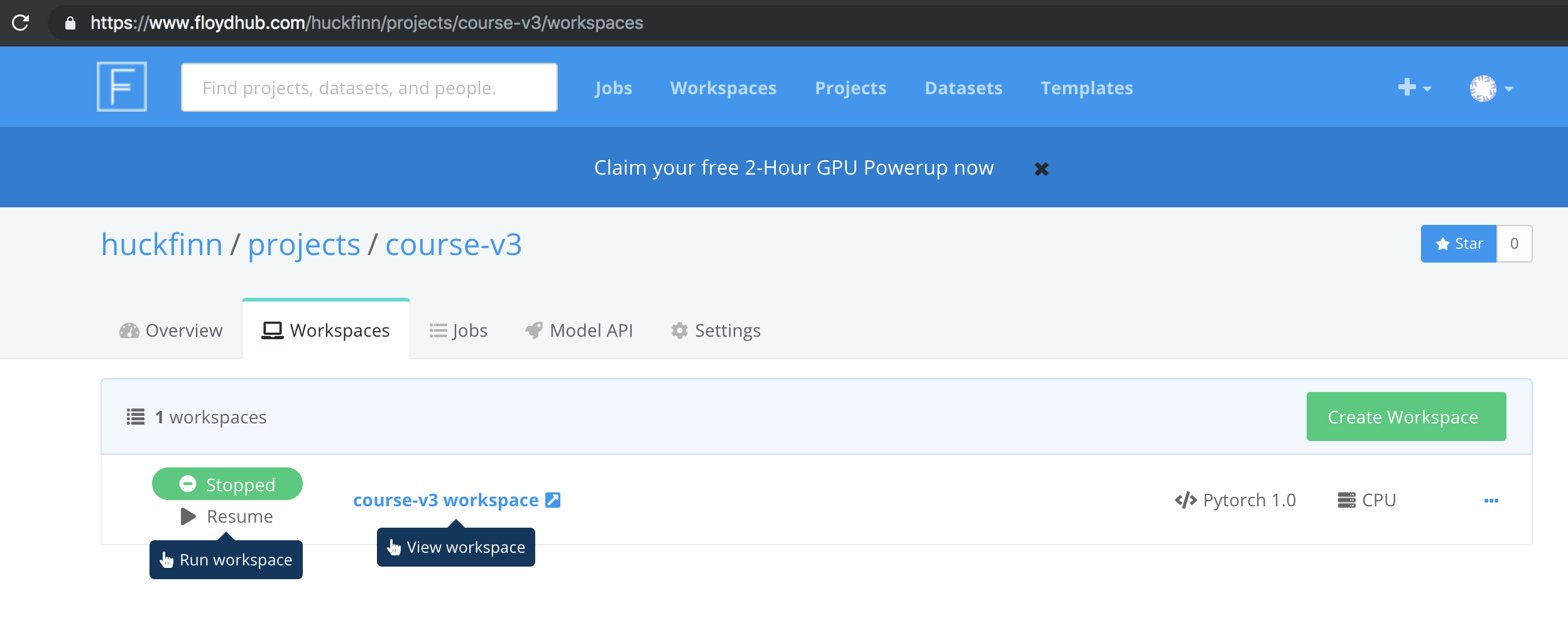Open external link icon beside course-v3 workspace
The image size is (1568, 642).
click(x=553, y=500)
